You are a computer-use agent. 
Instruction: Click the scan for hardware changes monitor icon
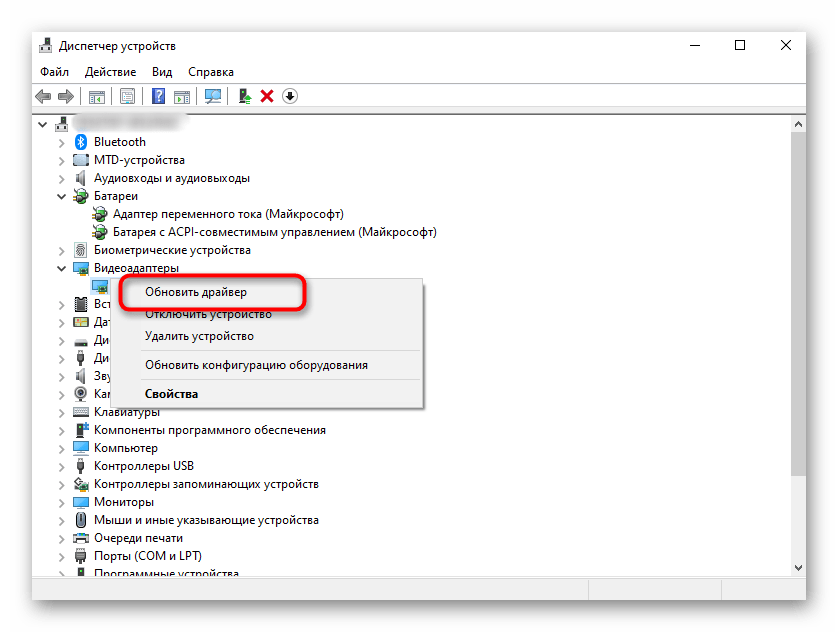212,96
